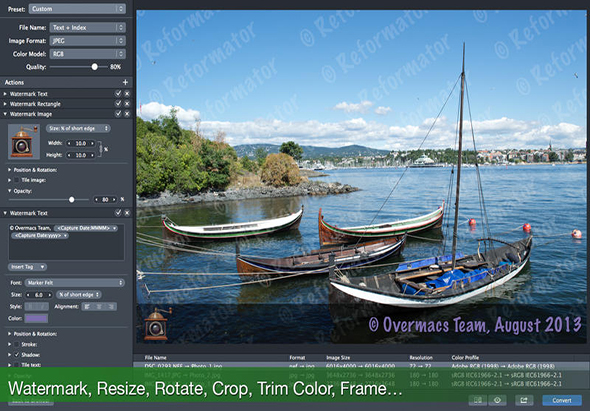Sort file list by the File Name column
The height and width of the screenshot is (411, 590).
pos(155,358)
